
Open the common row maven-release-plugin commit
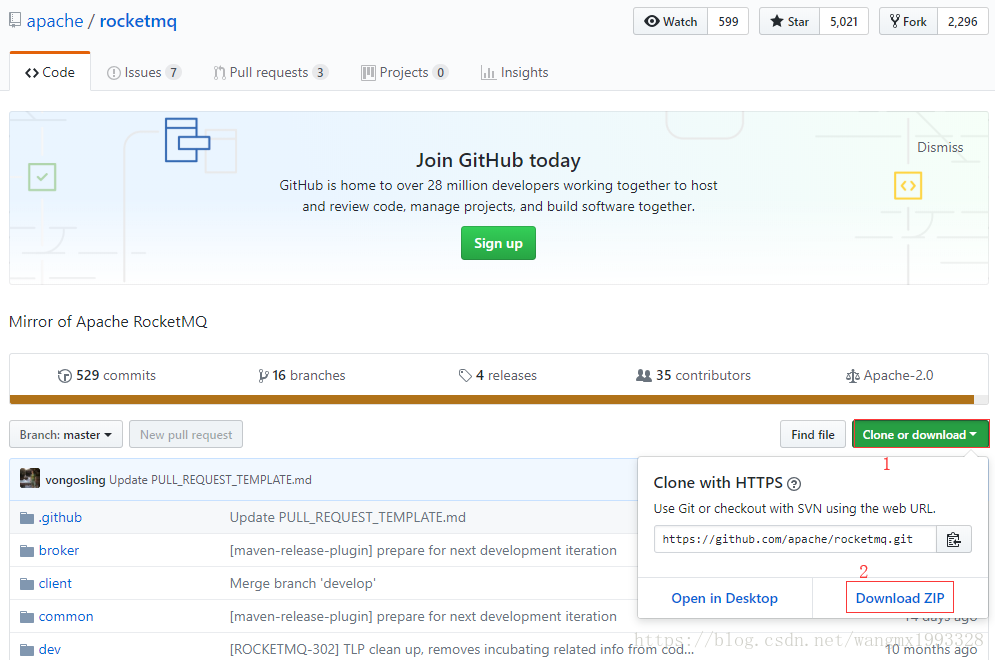[423, 616]
